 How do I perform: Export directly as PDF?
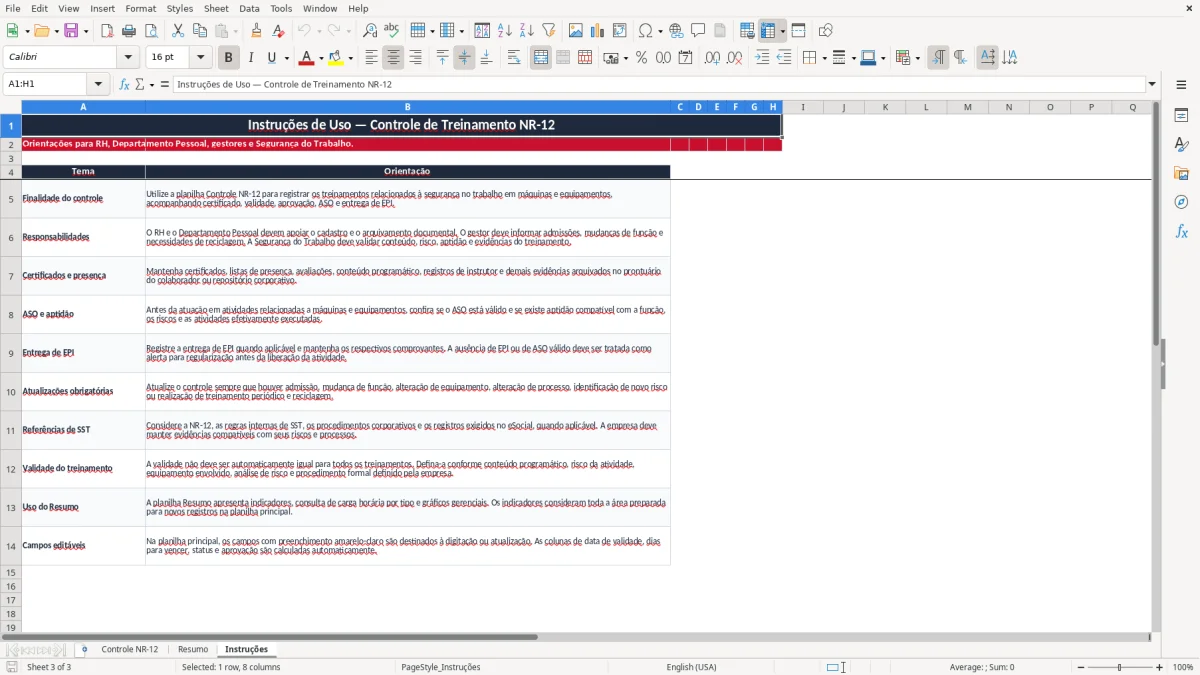[107, 31]
